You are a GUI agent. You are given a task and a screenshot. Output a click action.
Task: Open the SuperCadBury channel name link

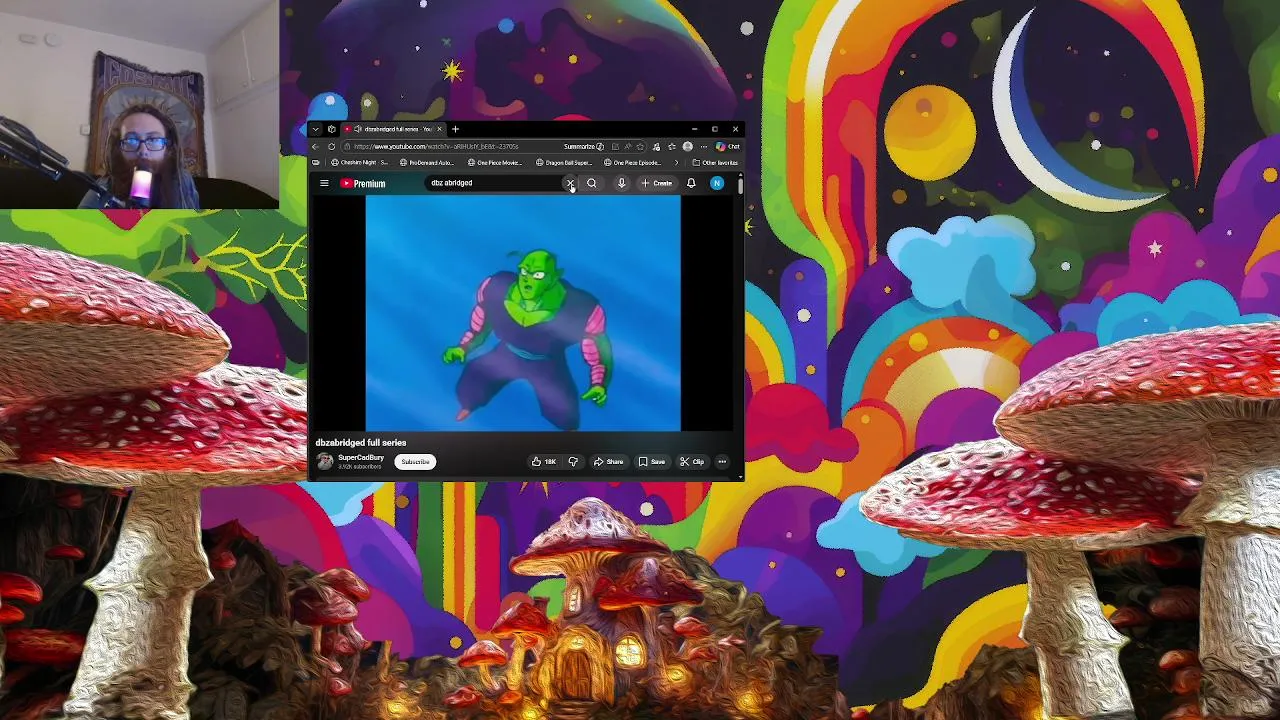[x=361, y=458]
